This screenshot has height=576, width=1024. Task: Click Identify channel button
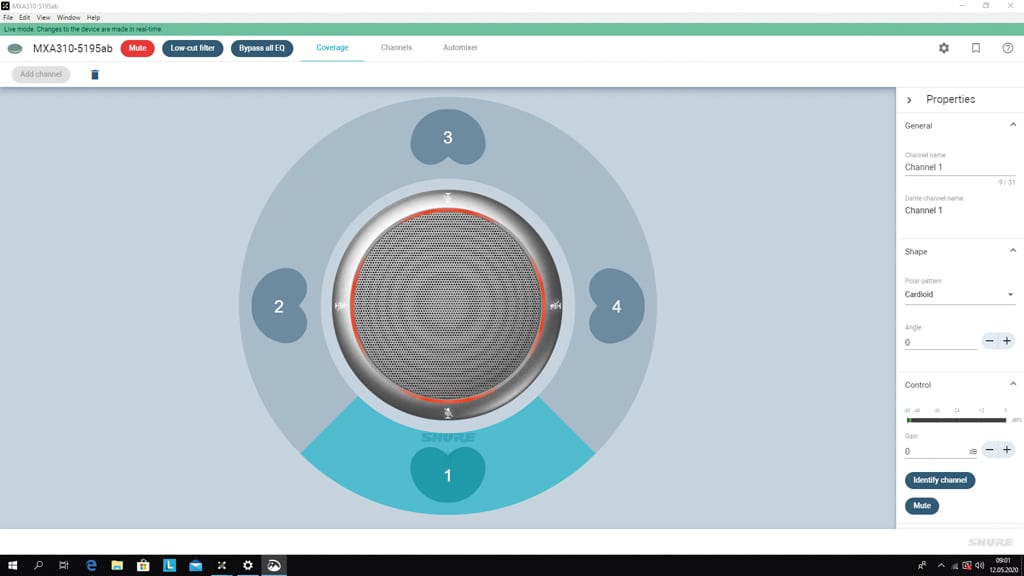pyautogui.click(x=940, y=480)
